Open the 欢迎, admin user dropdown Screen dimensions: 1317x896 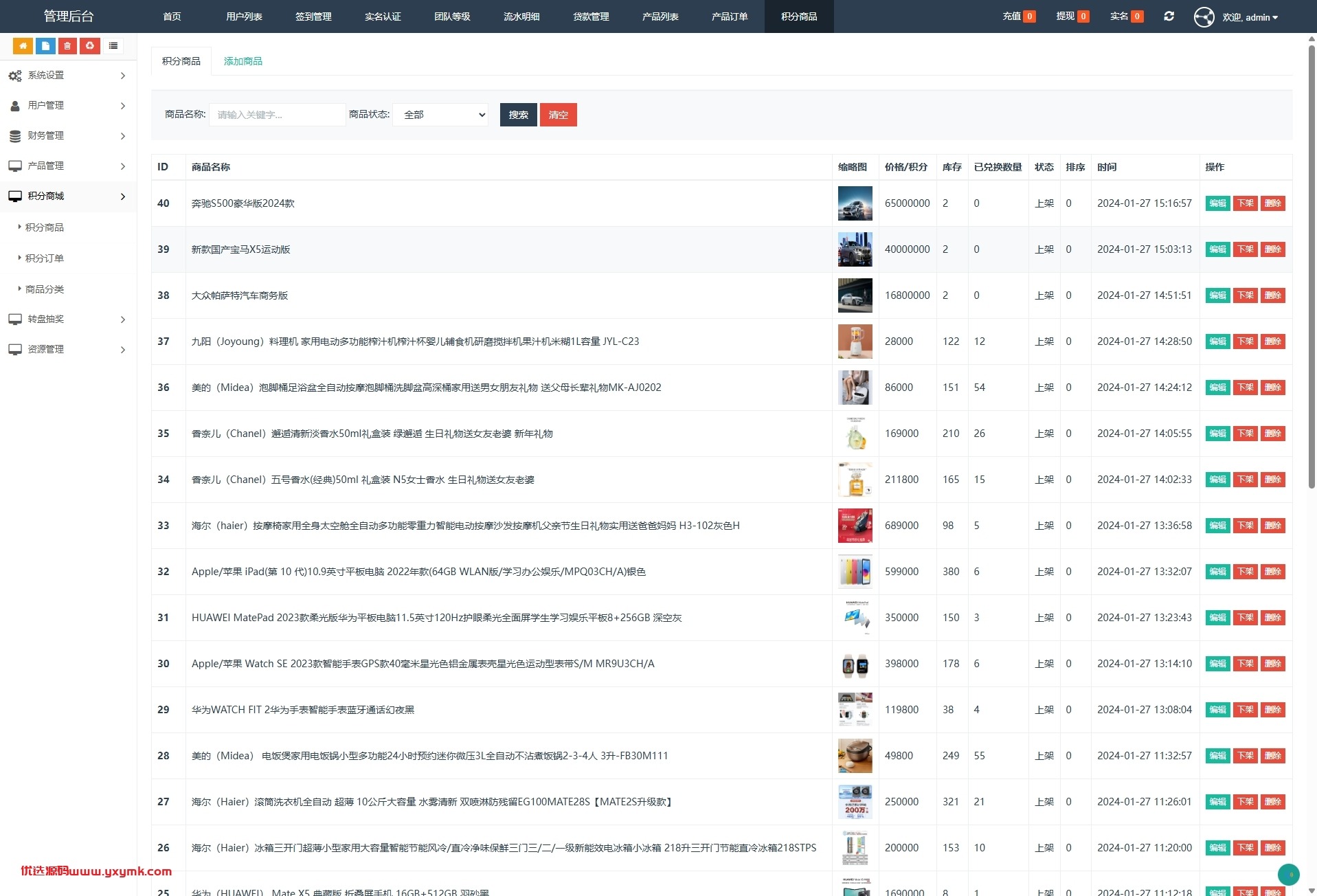coord(1250,17)
